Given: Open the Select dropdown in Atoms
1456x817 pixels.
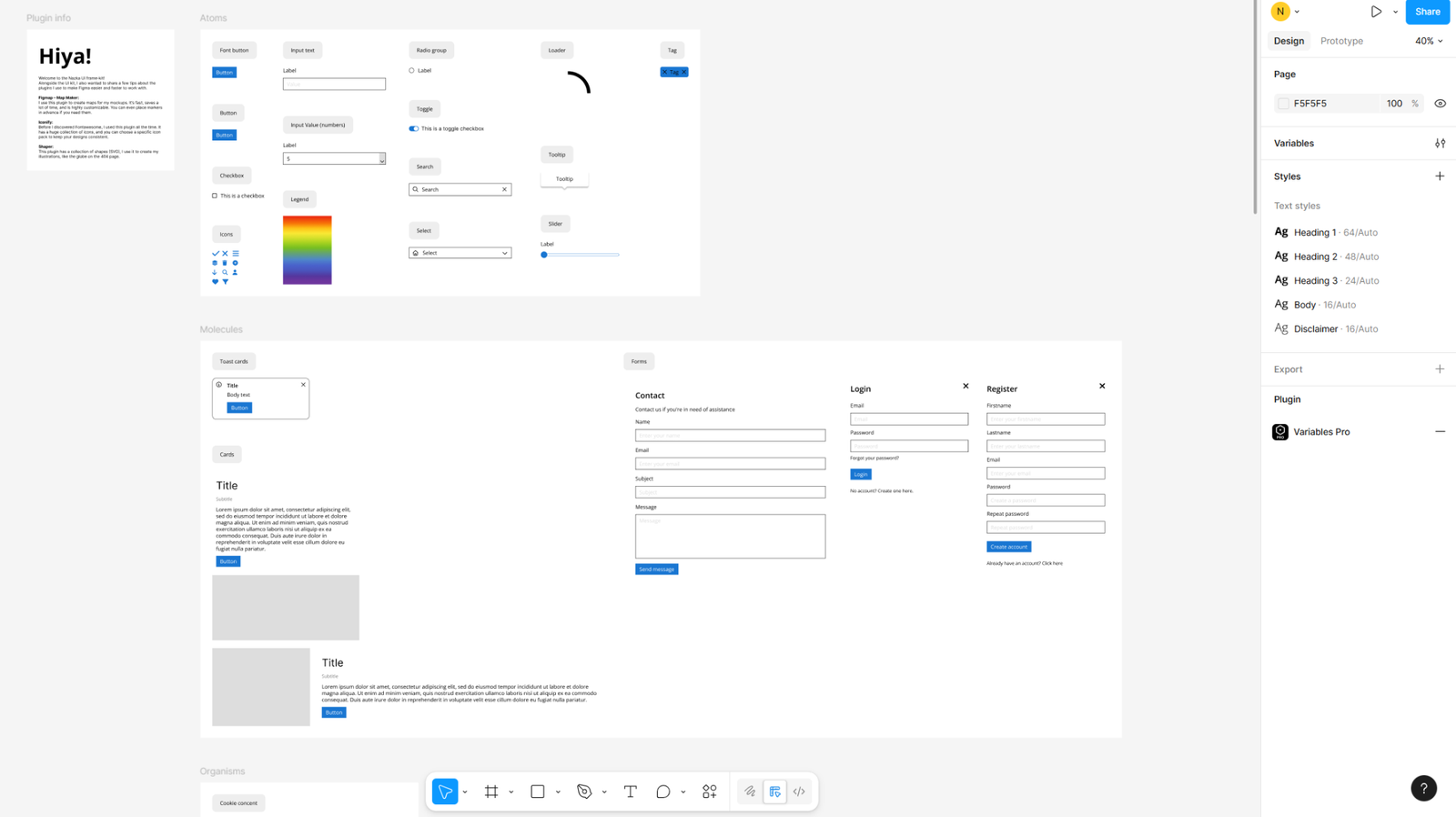Looking at the screenshot, I should 460,253.
